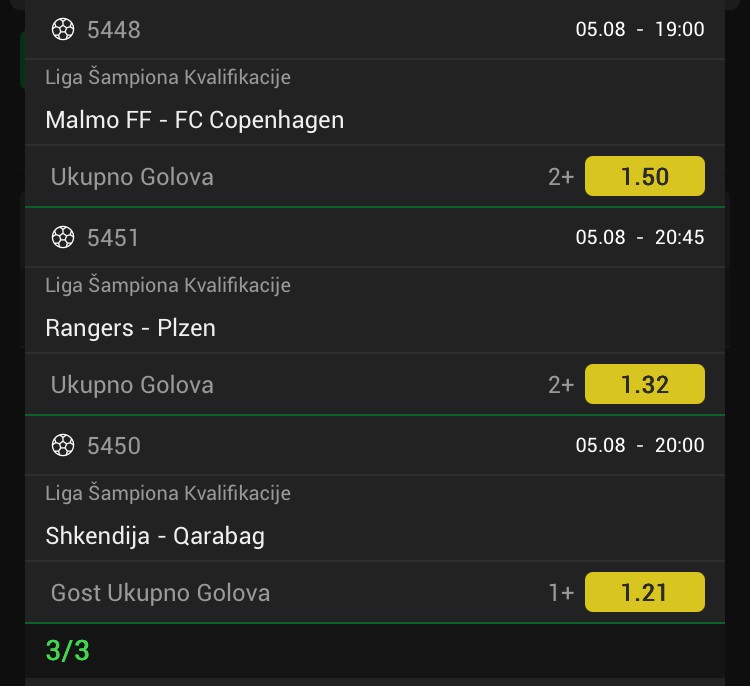The height and width of the screenshot is (686, 750).
Task: Tap the 05.08 - 20:45 kickoff time
Action: pyautogui.click(x=640, y=237)
